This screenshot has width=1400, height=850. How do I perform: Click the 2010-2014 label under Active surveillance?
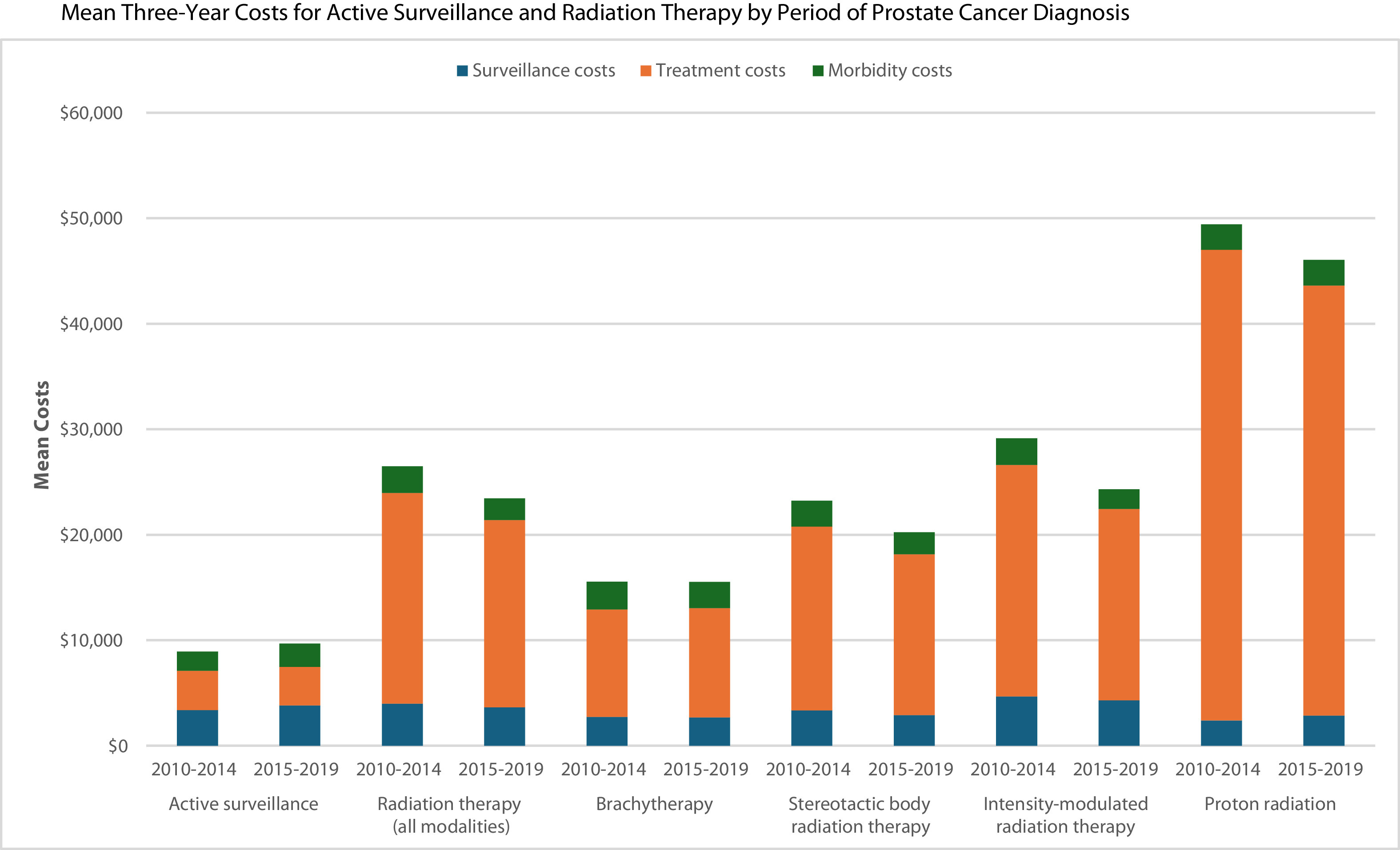(x=194, y=769)
